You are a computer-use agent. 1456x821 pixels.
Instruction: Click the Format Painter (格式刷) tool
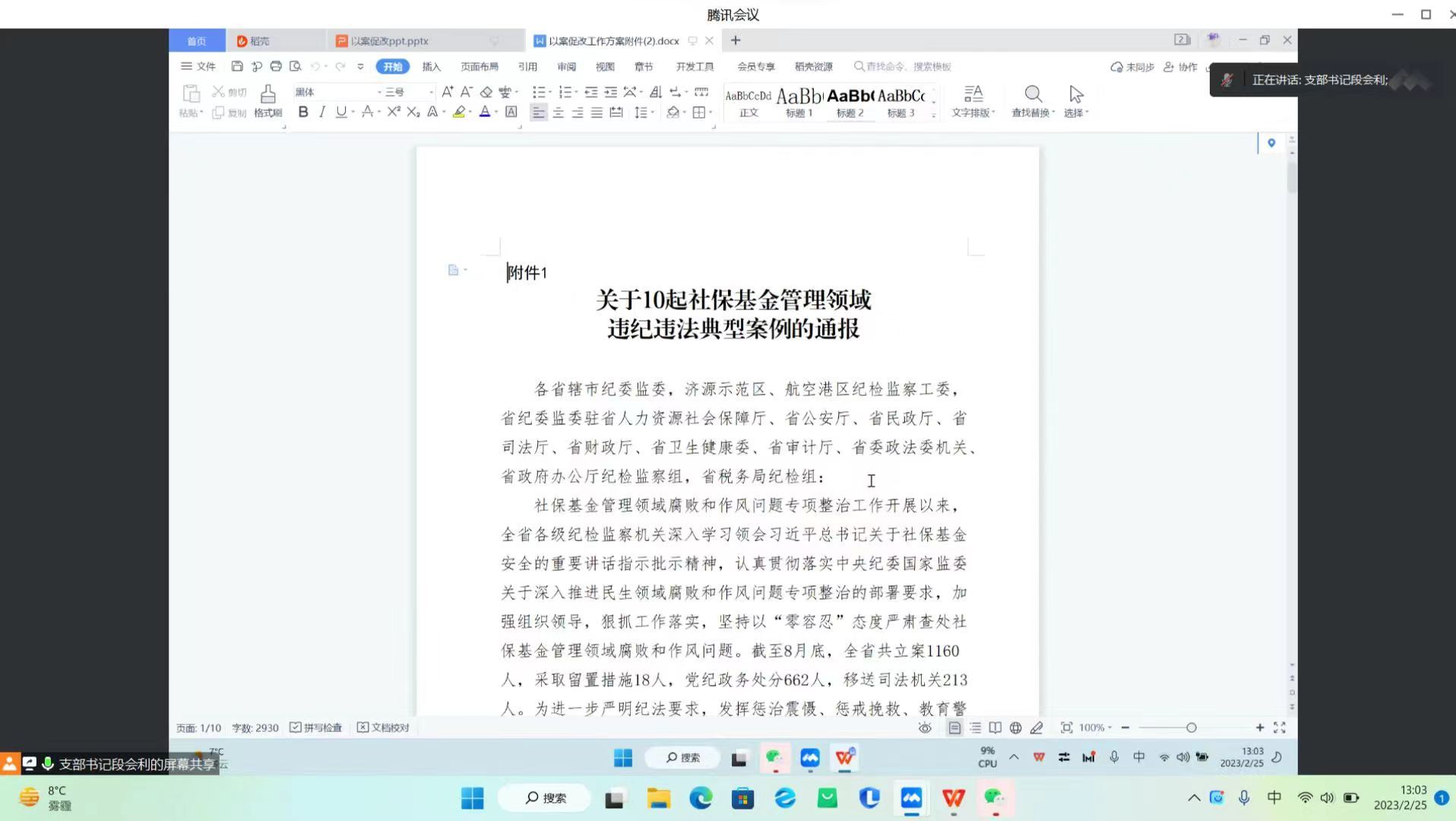pyautogui.click(x=267, y=100)
